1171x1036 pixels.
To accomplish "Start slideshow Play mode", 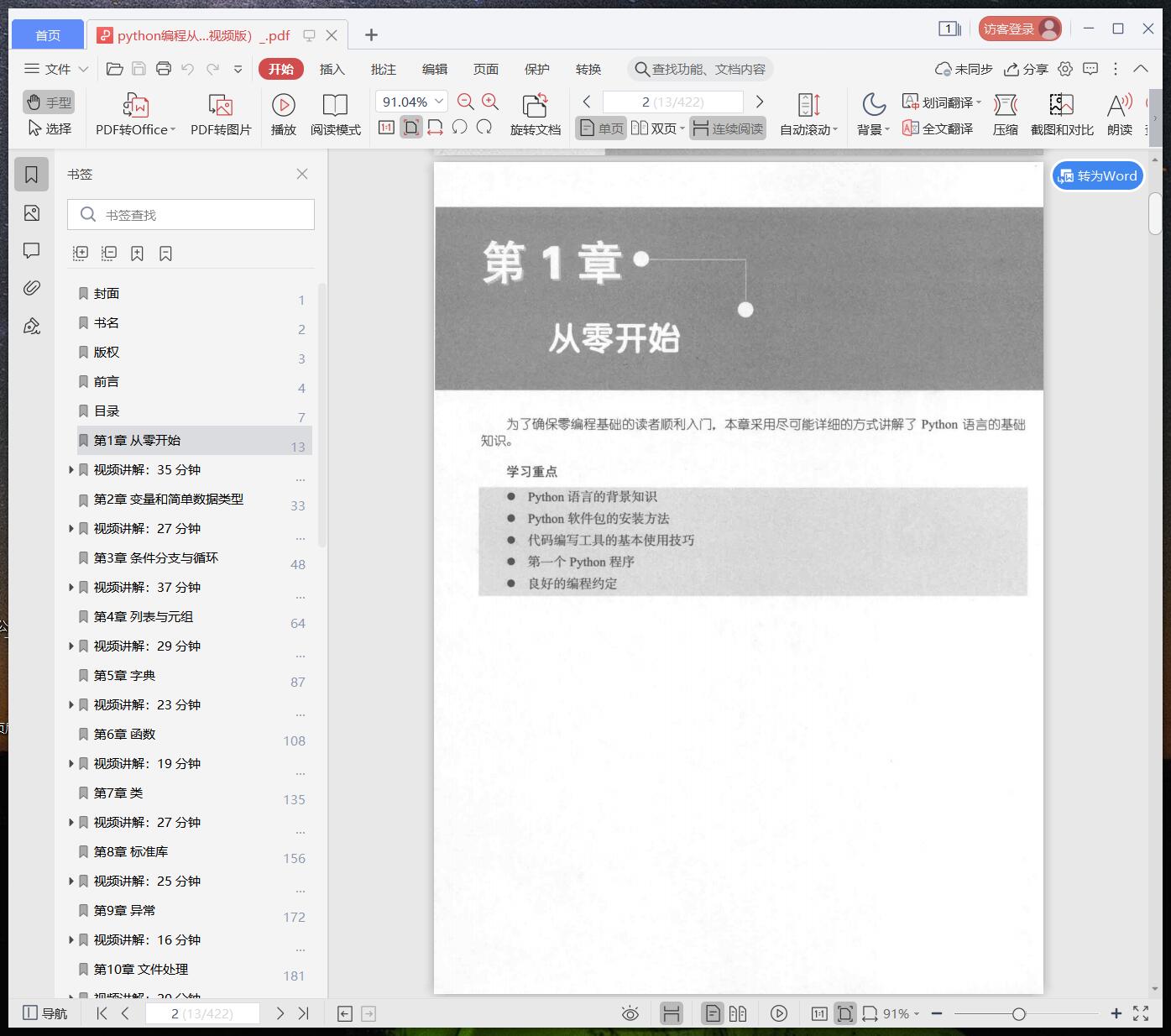I will tap(284, 114).
